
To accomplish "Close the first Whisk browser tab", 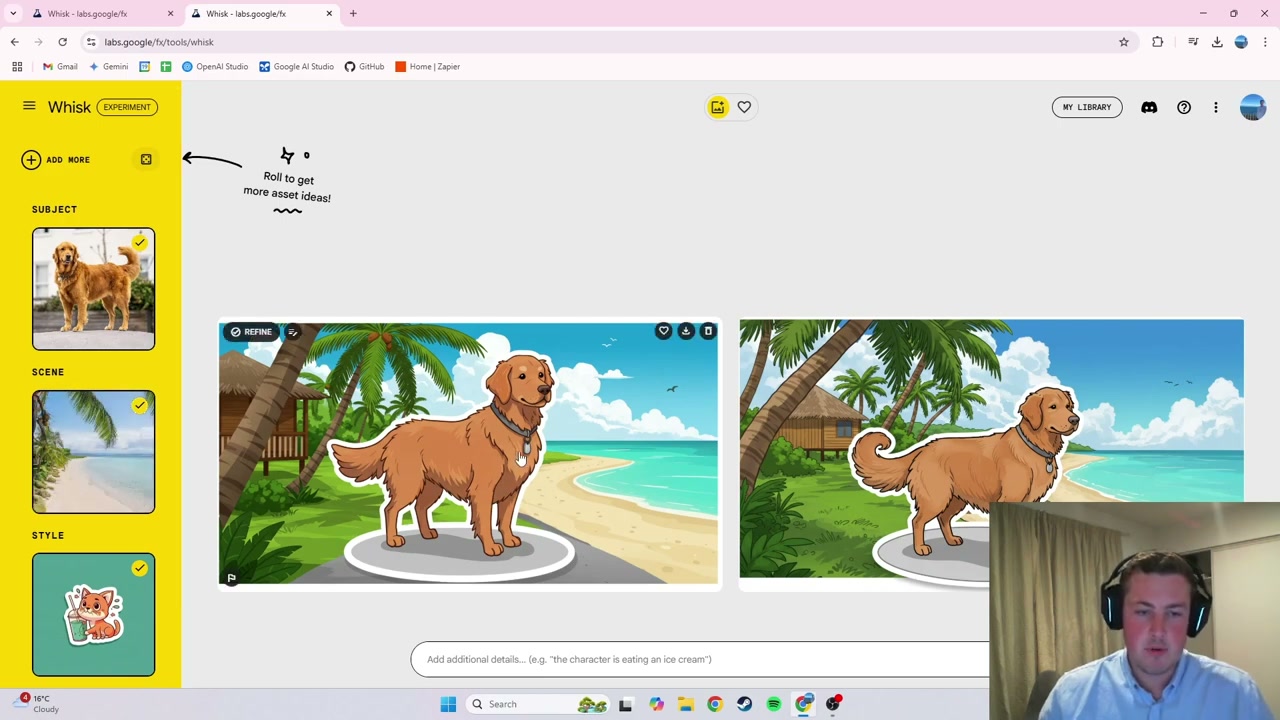I will tap(170, 14).
